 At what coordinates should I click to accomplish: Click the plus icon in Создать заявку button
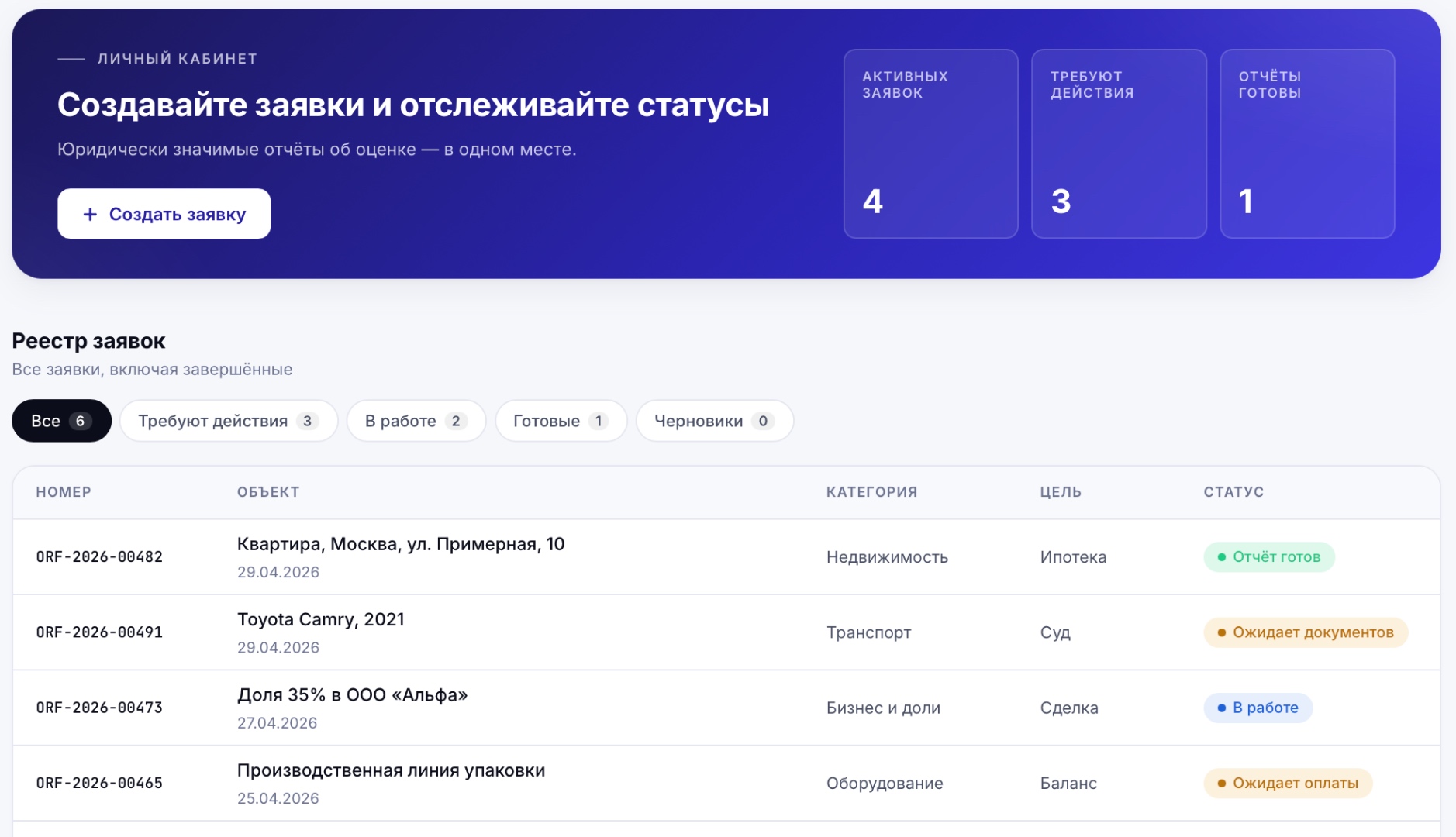90,214
